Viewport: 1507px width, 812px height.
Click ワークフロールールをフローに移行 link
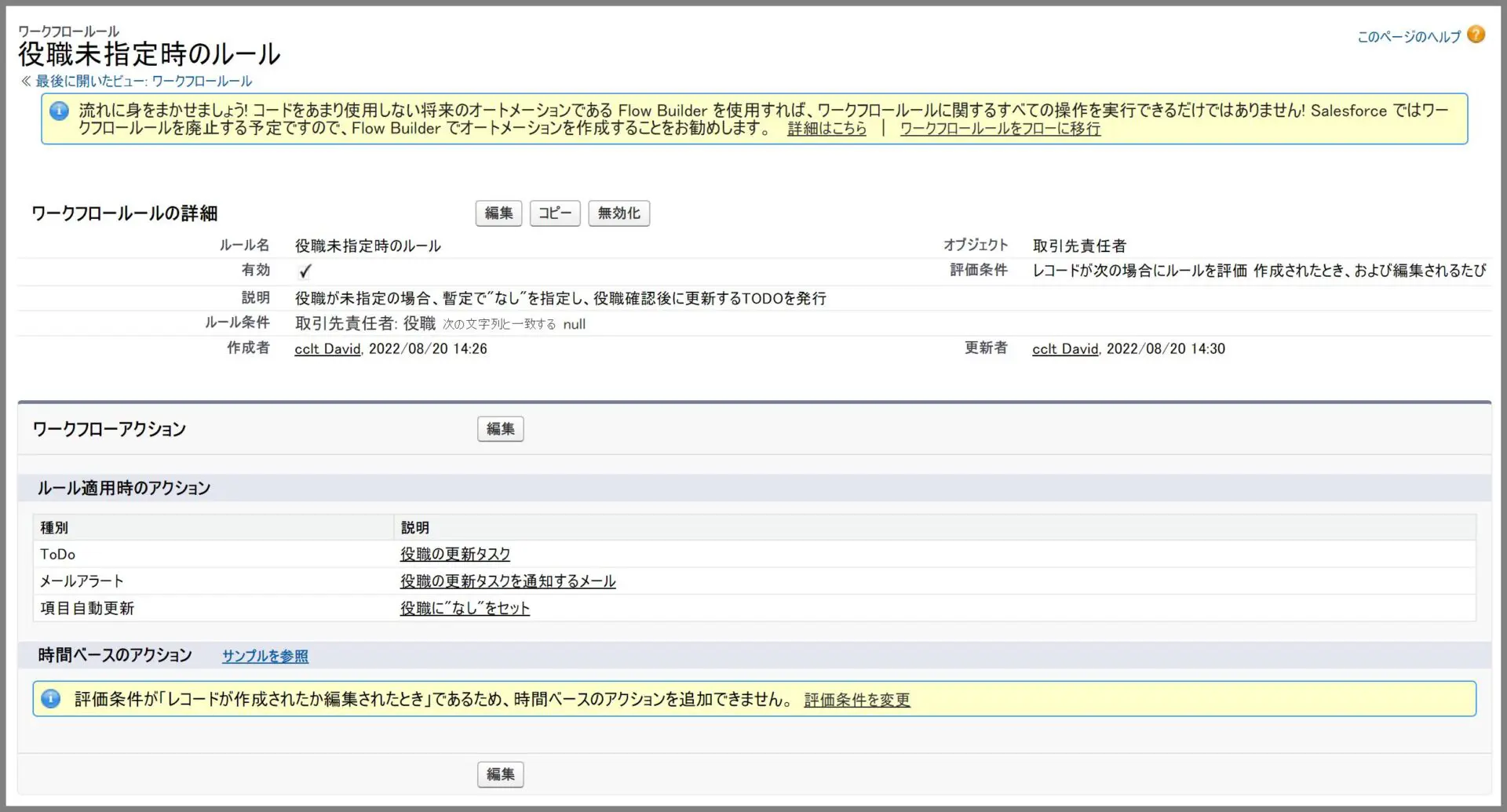(999, 129)
